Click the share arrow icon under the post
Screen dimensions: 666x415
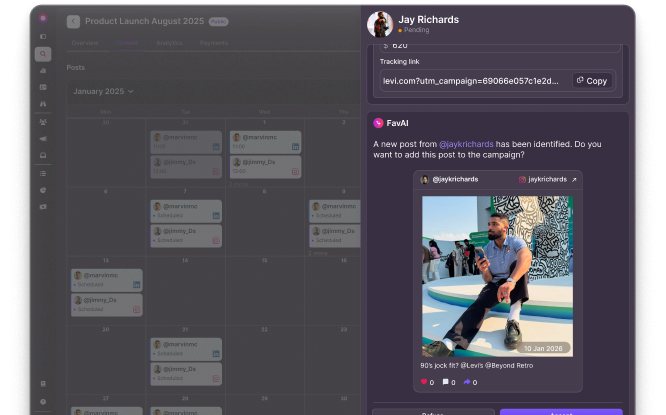coord(467,382)
